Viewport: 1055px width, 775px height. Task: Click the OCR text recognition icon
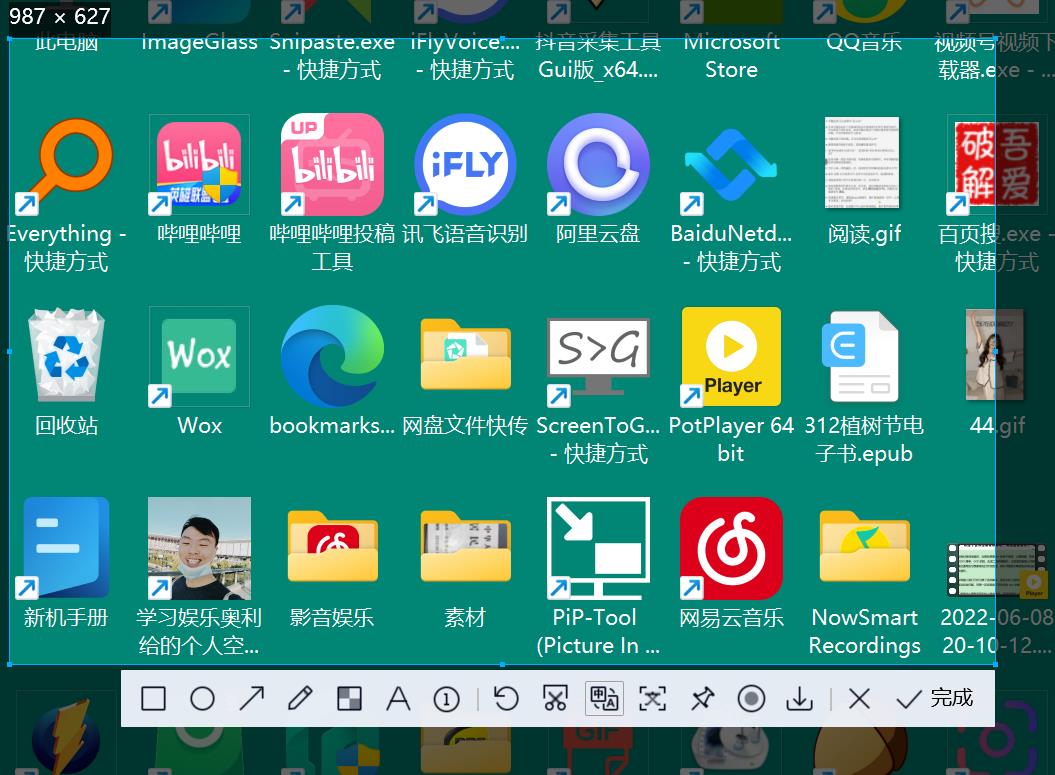click(x=652, y=698)
